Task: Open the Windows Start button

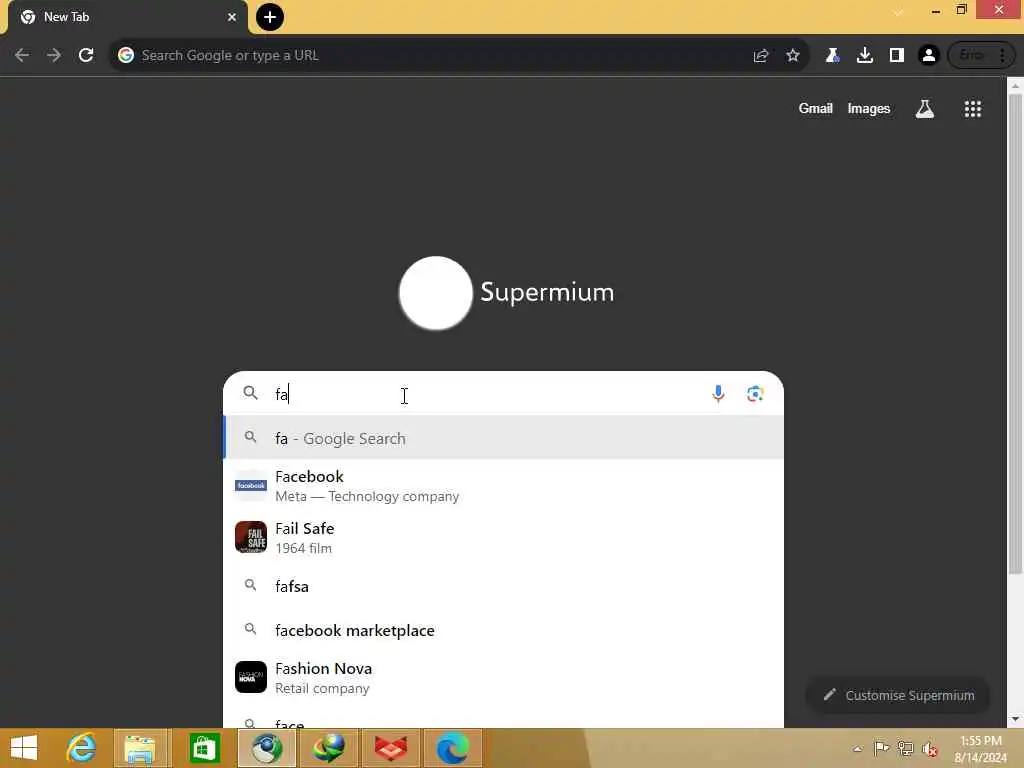Action: point(24,748)
